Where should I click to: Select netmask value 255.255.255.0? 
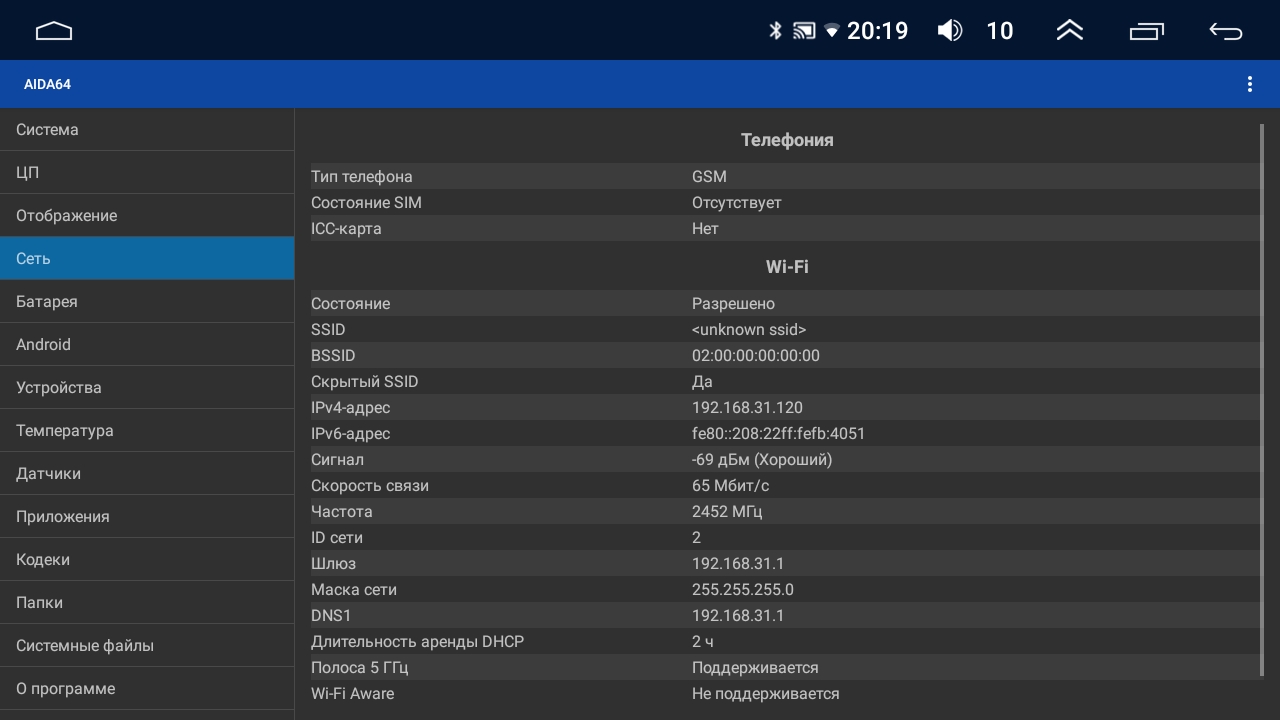(743, 590)
